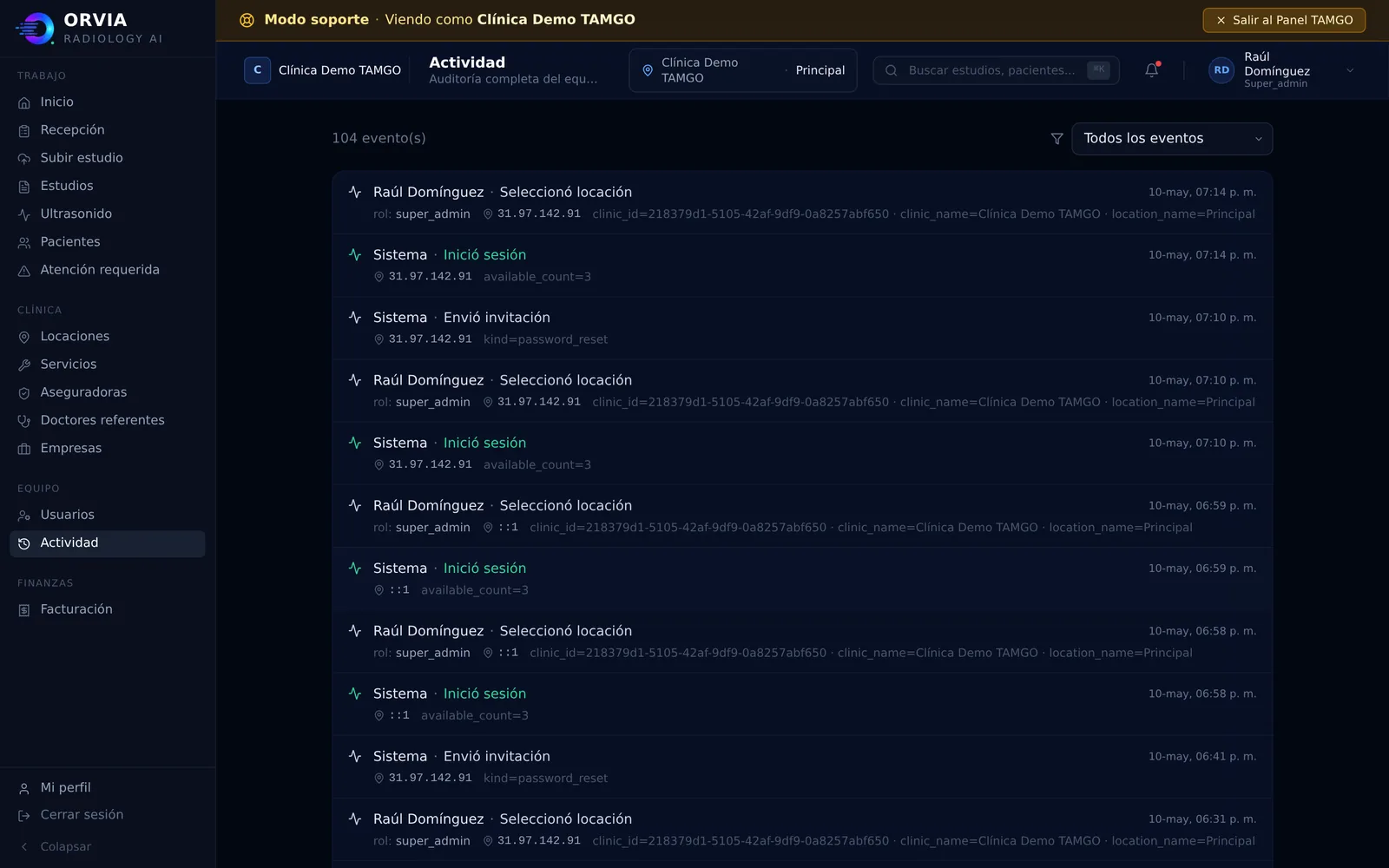Click the ⌘K shortcut badge in search

pyautogui.click(x=1098, y=70)
